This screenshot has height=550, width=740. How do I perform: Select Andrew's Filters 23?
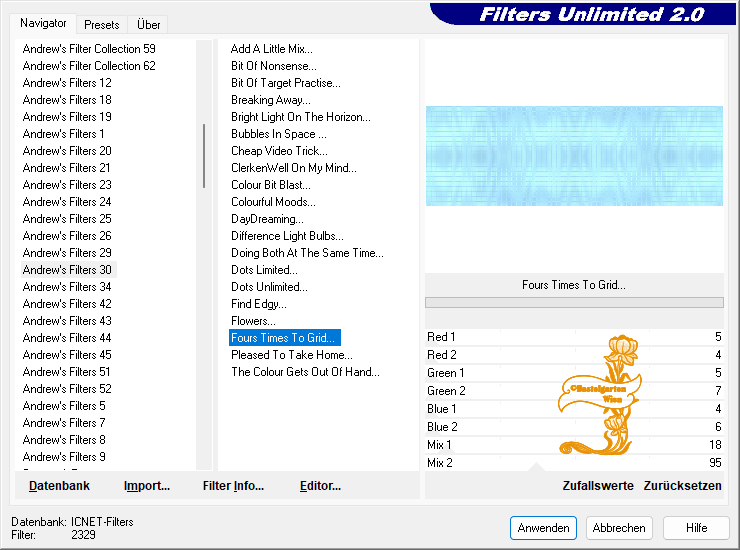tap(67, 185)
